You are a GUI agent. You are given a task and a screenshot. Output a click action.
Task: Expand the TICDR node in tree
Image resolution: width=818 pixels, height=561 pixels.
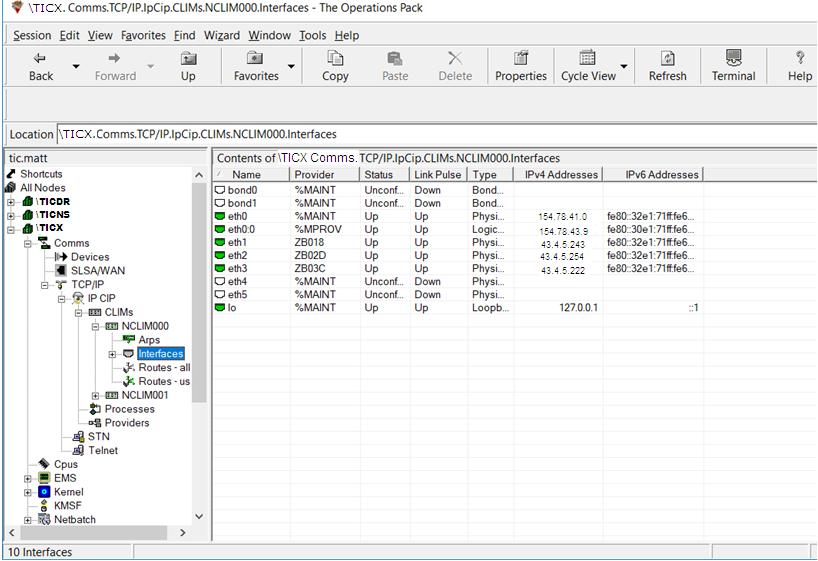point(11,201)
